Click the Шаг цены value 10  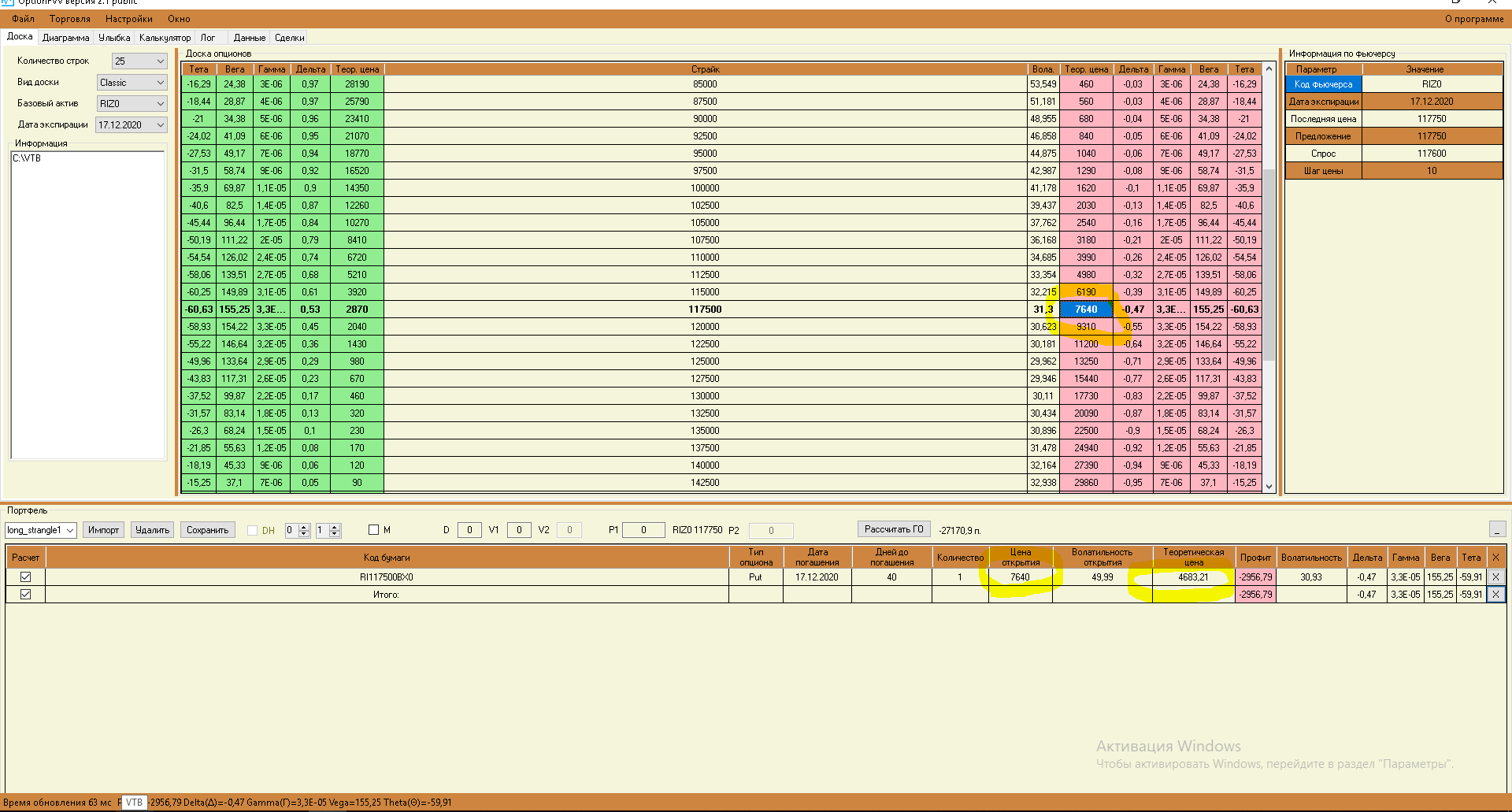(1432, 171)
